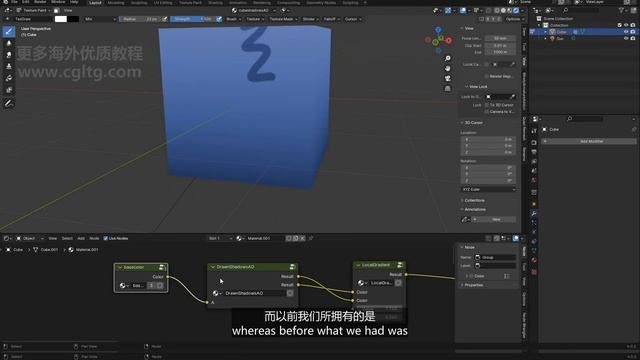Open the Texture Mask dropdown

tap(283, 19)
